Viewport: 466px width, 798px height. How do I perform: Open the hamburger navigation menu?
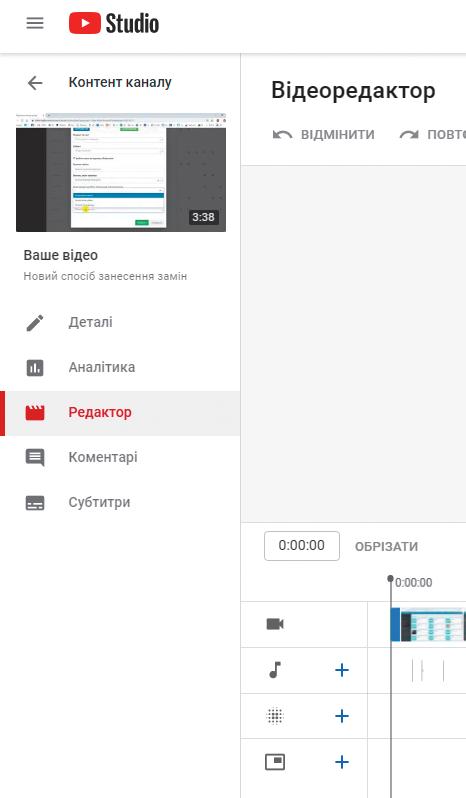[35, 23]
